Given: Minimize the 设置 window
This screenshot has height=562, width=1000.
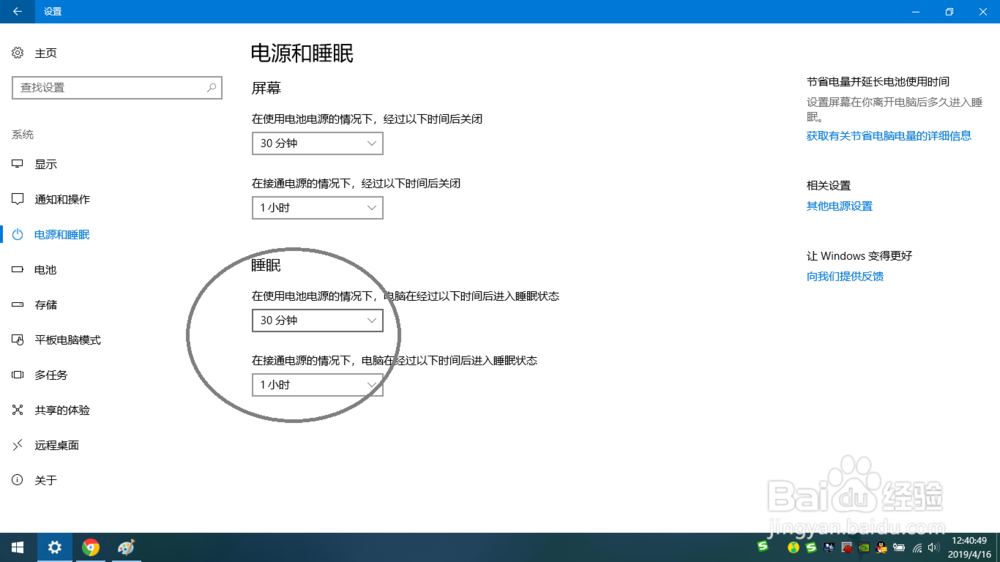Looking at the screenshot, I should click(916, 11).
